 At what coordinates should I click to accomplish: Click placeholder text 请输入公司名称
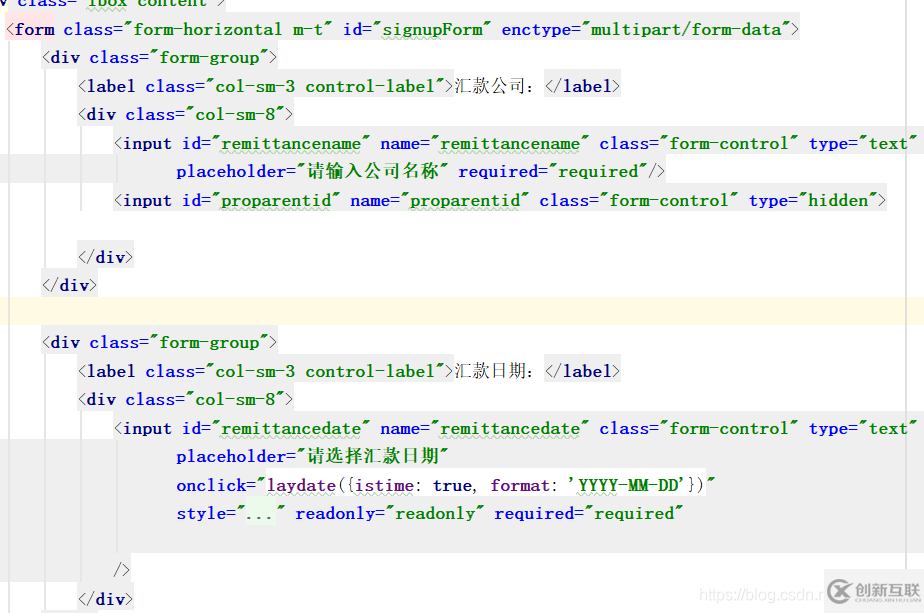[373, 172]
